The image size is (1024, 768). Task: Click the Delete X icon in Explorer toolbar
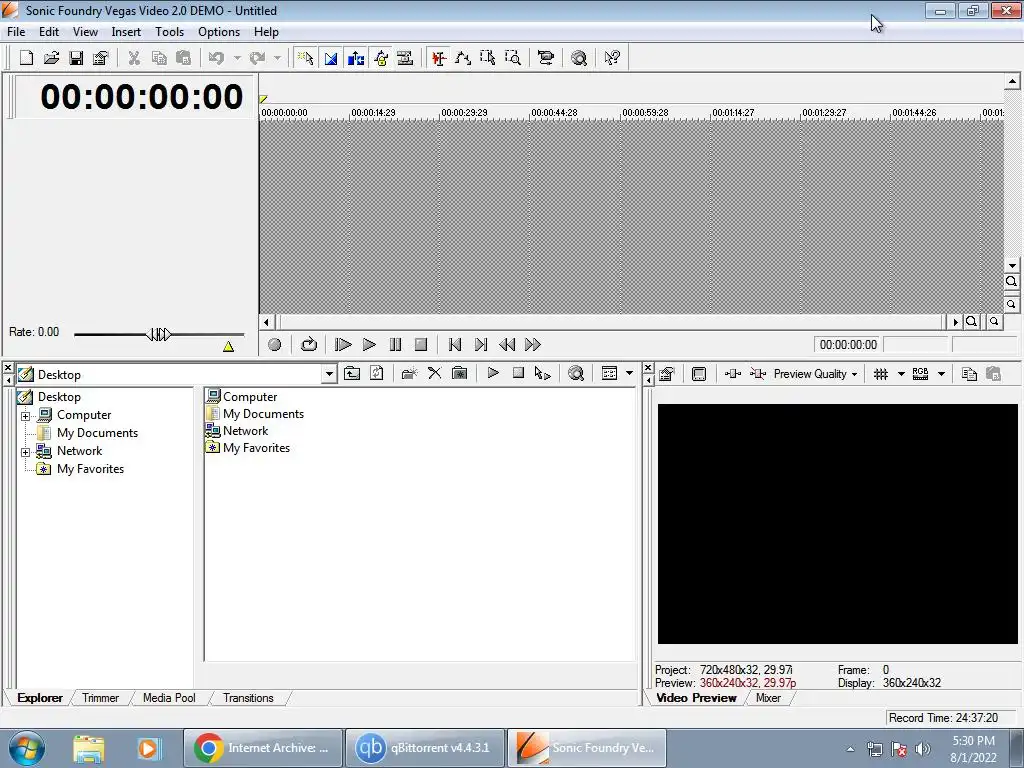(434, 374)
